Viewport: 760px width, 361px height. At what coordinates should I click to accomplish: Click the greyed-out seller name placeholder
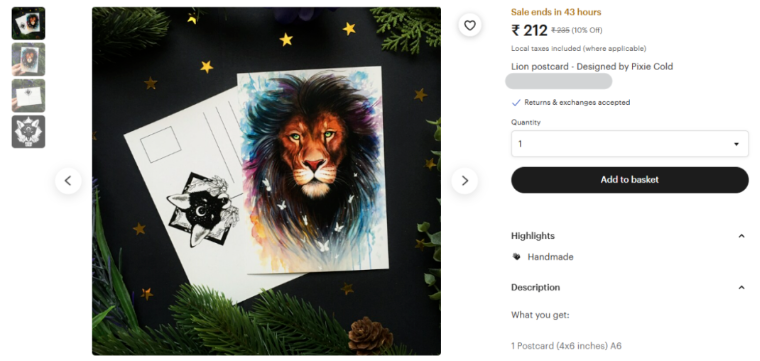tap(558, 81)
